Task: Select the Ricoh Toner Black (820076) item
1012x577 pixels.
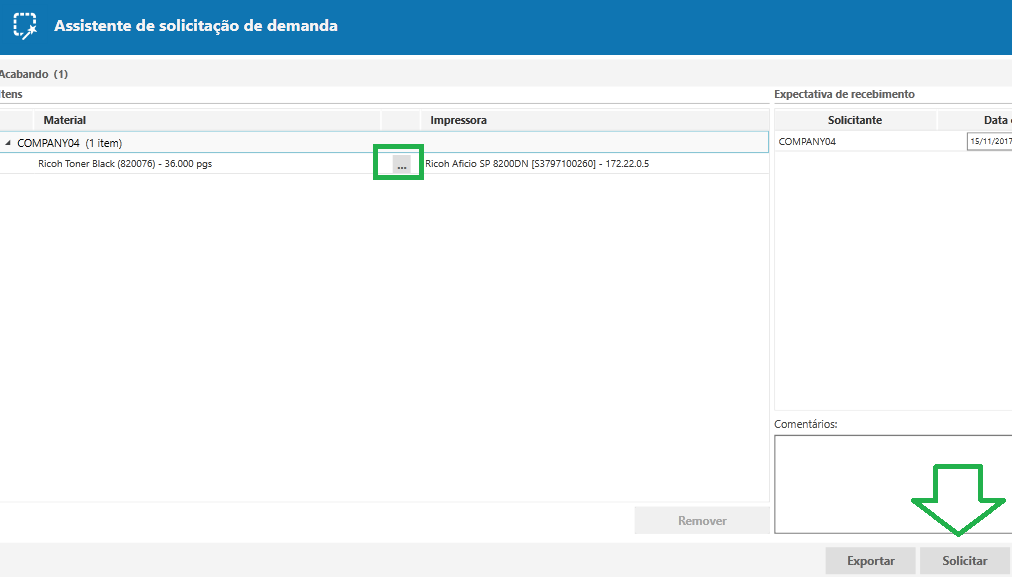Action: pyautogui.click(x=125, y=163)
